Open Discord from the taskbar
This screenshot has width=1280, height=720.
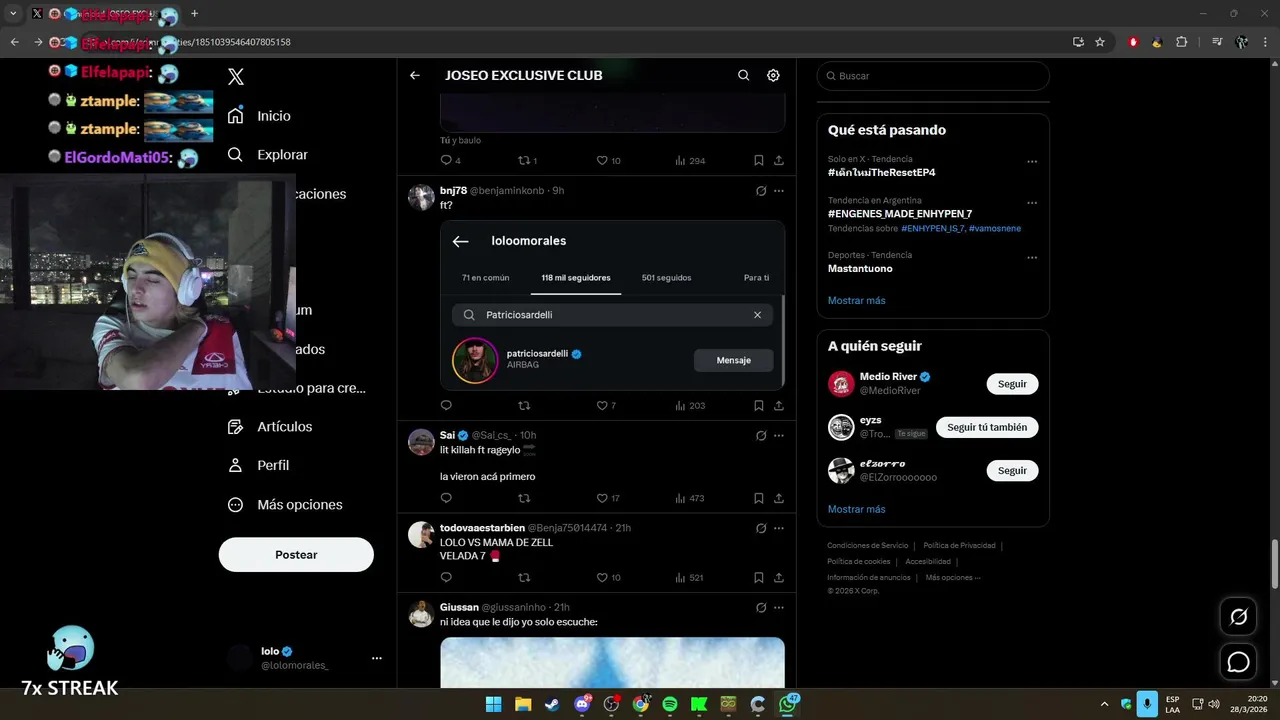click(582, 704)
